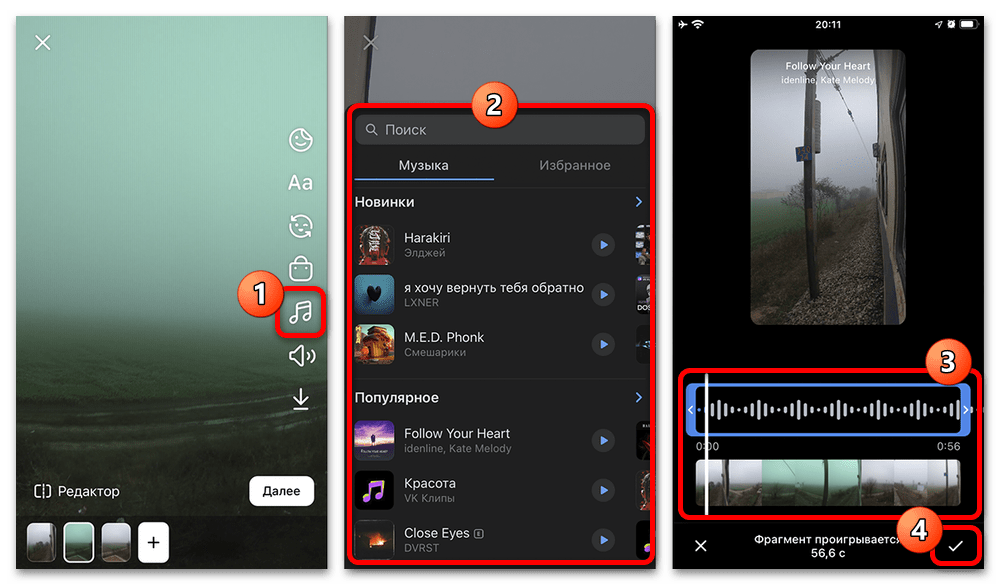
Task: Expand the Новинки section chevron
Action: tap(638, 202)
